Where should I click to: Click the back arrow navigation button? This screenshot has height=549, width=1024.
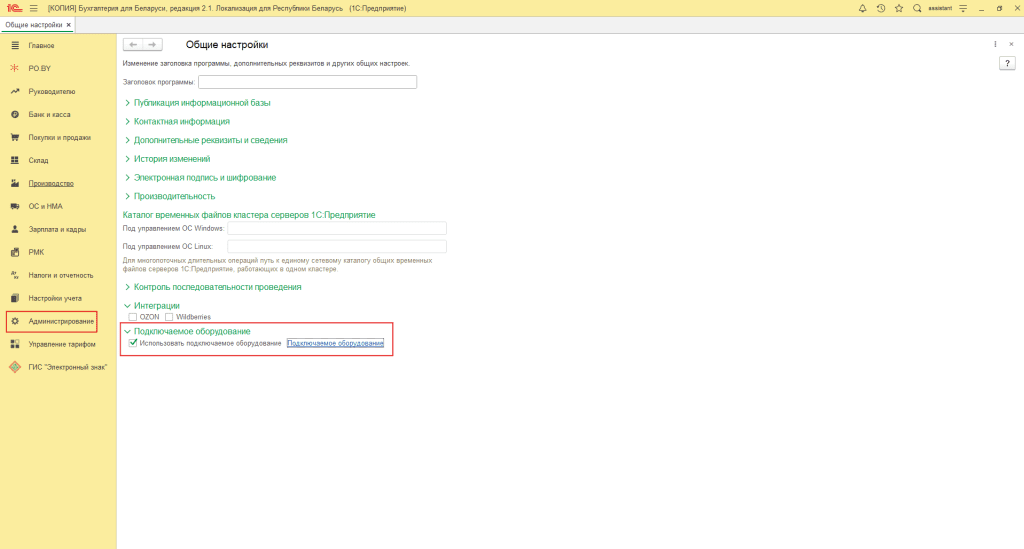pos(133,44)
